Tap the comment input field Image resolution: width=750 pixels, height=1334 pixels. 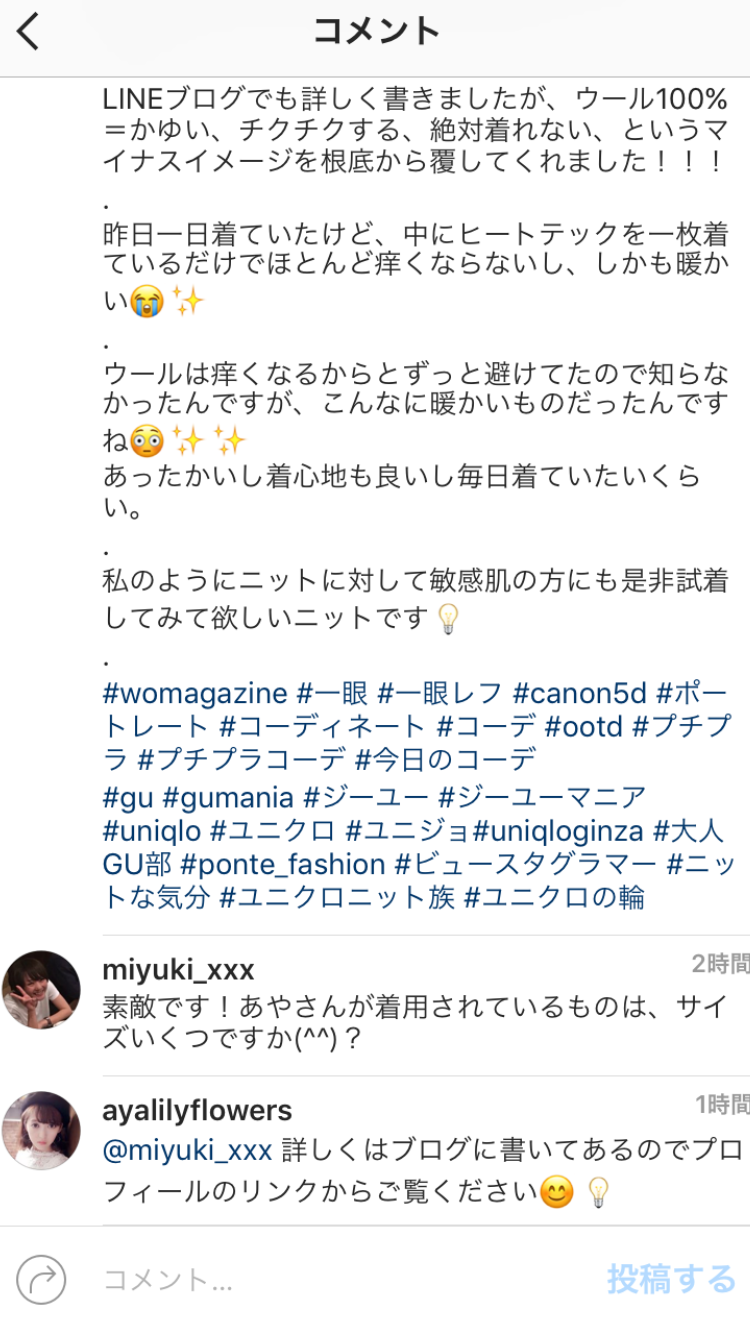point(340,1279)
